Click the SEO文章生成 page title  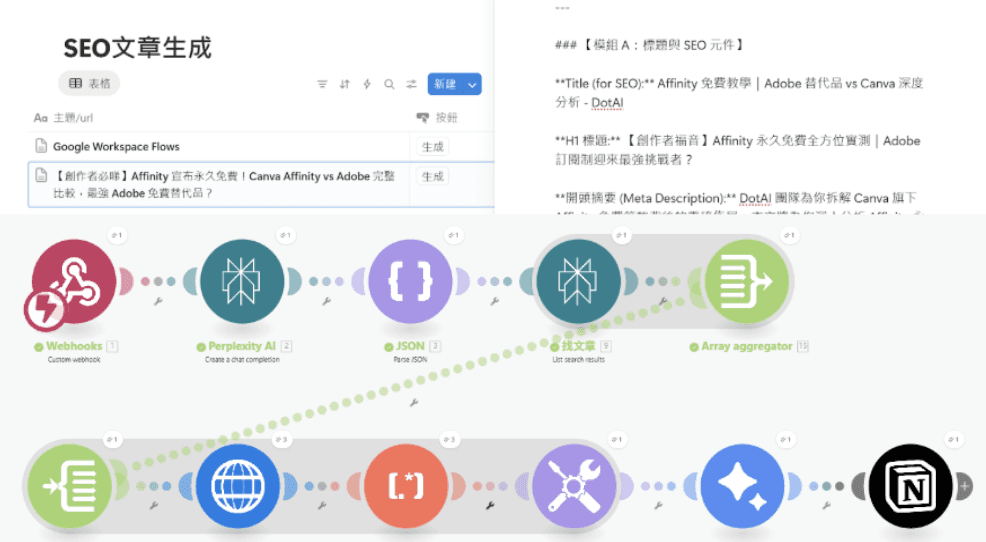[138, 48]
